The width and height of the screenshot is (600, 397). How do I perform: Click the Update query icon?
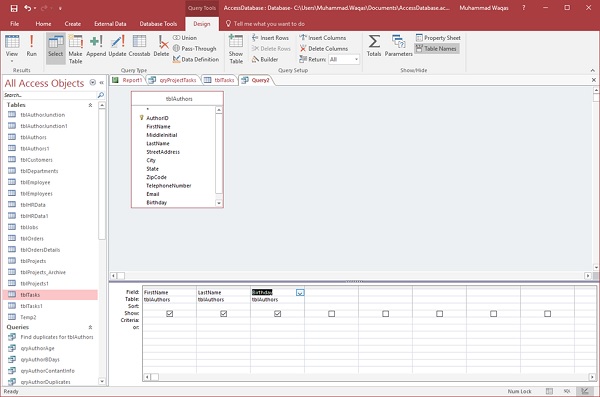tap(117, 46)
